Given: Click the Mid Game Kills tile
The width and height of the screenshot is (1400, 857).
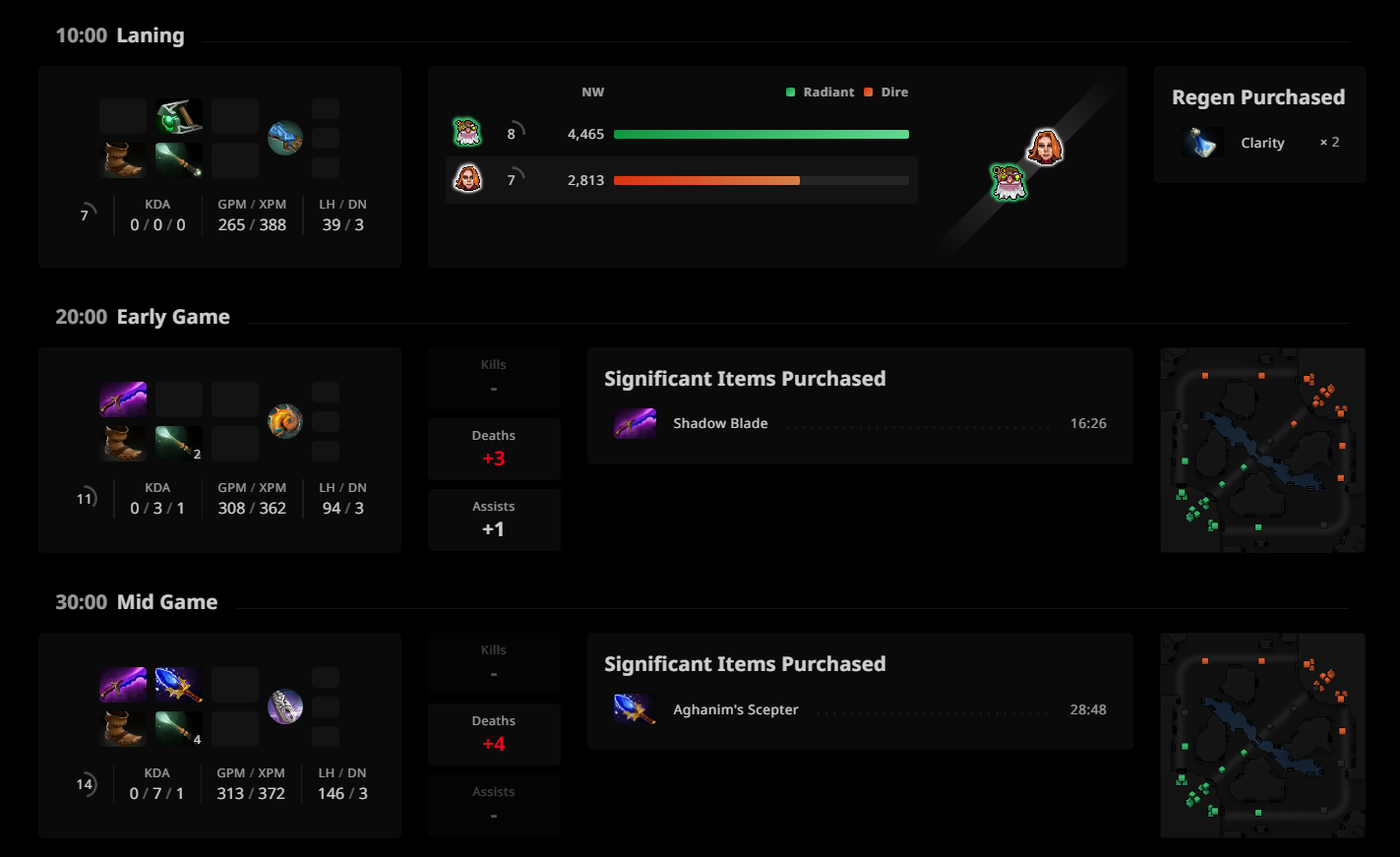Looking at the screenshot, I should 494,663.
